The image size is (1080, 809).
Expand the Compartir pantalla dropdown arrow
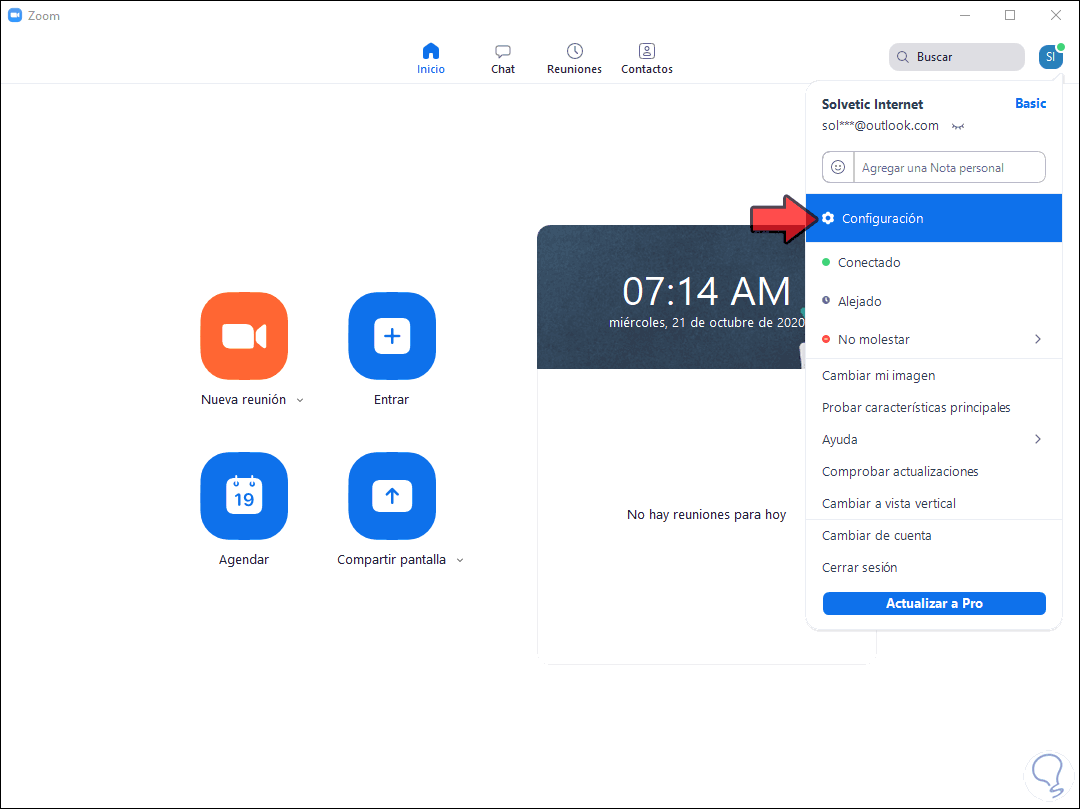coord(460,560)
